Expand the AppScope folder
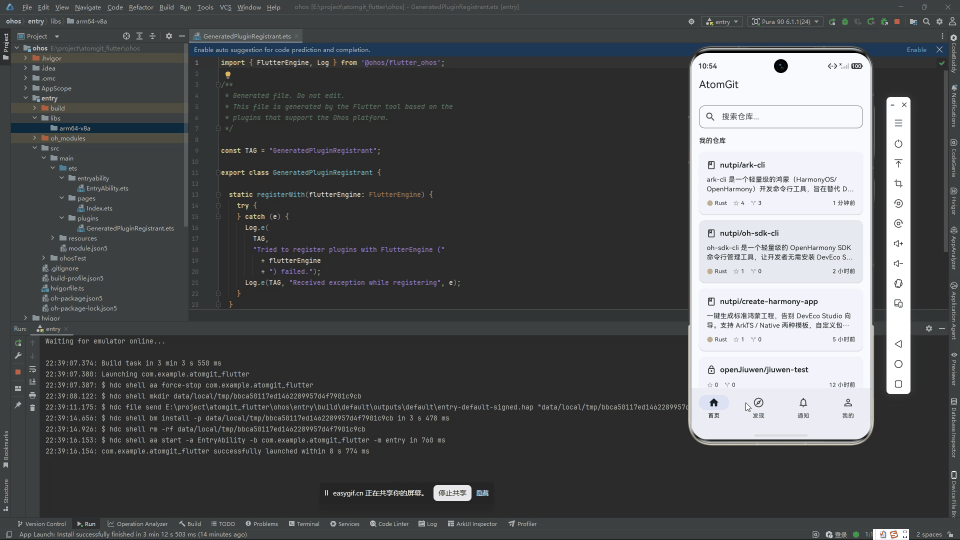 tap(26, 88)
